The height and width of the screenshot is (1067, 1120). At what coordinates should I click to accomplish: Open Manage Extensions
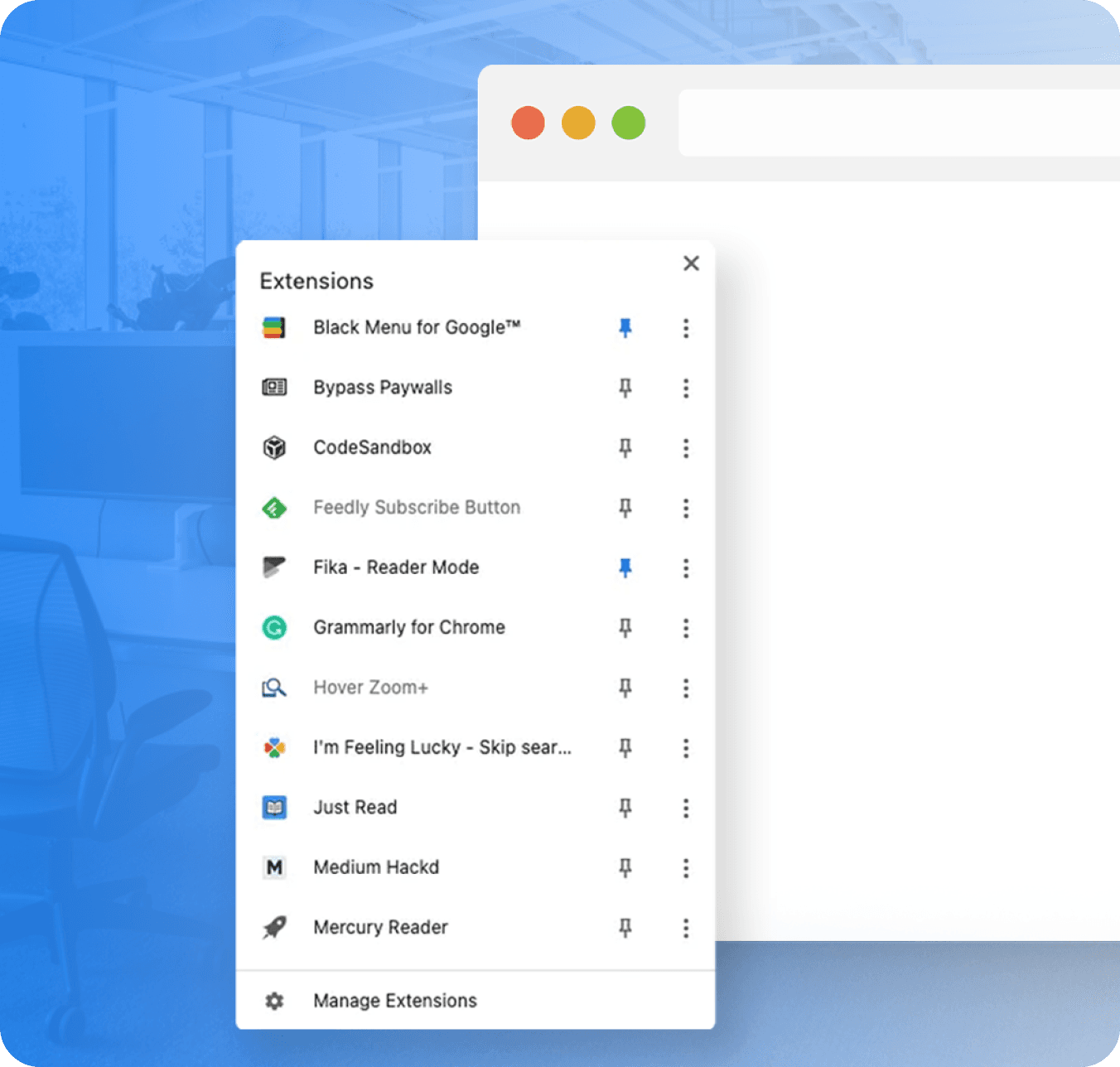394,1001
